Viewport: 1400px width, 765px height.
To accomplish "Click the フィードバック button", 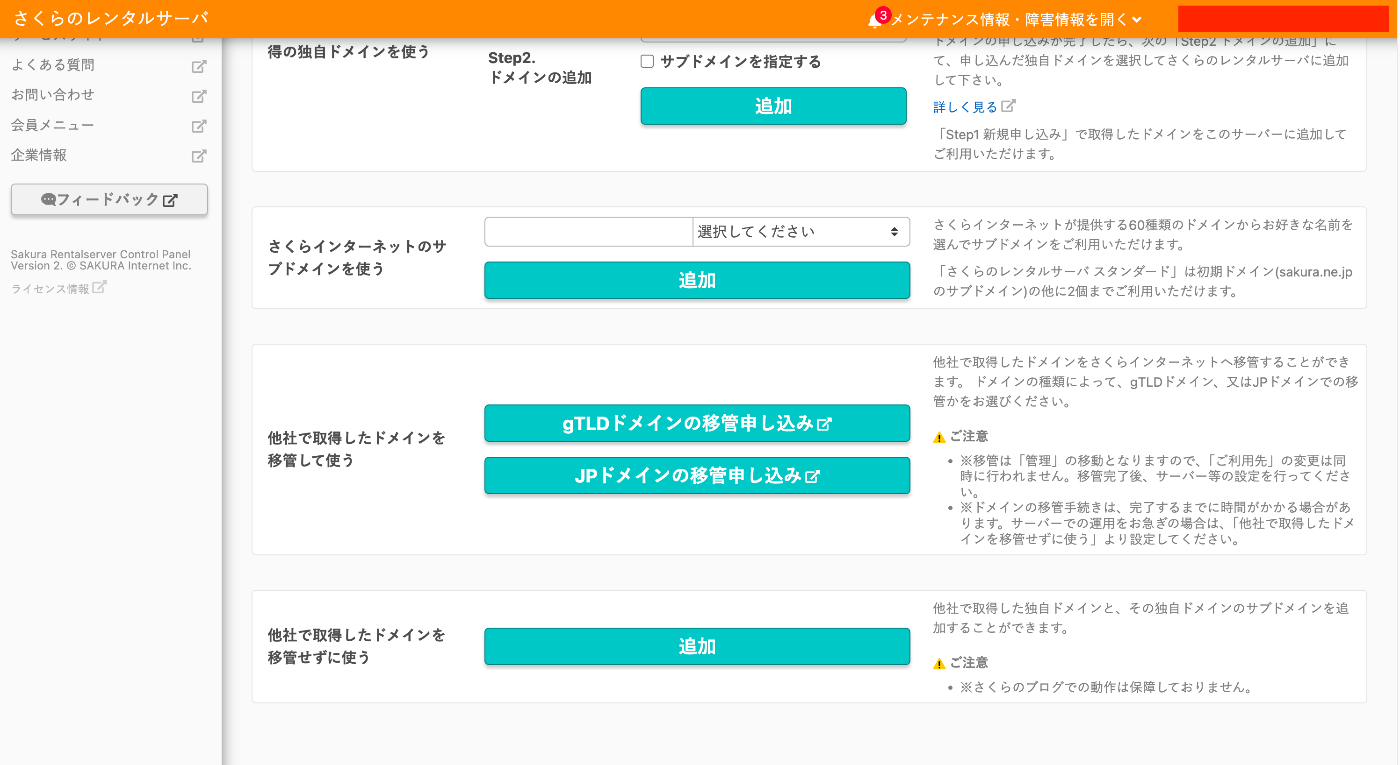I will (x=108, y=199).
